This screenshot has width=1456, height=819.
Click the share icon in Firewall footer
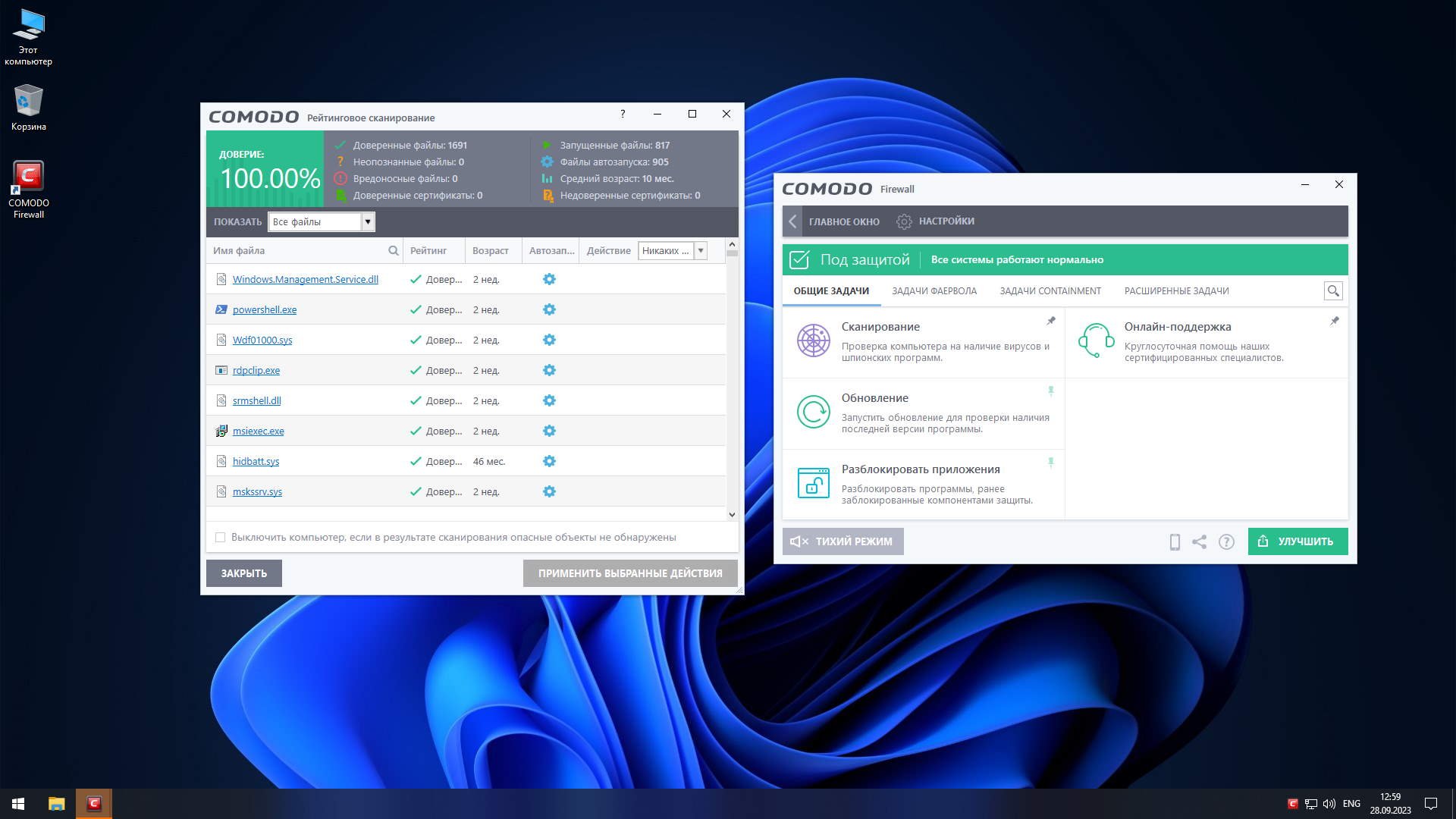click(1199, 541)
